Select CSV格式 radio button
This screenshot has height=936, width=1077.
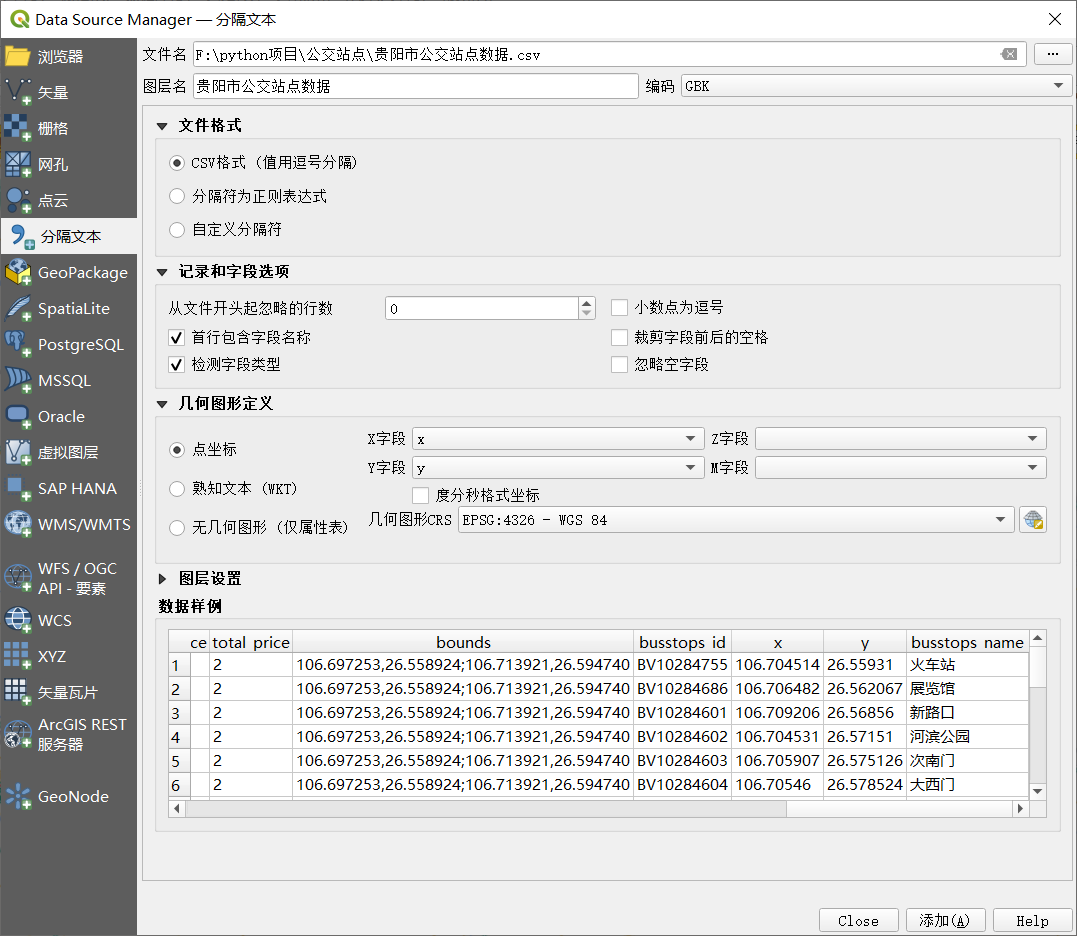[x=177, y=163]
